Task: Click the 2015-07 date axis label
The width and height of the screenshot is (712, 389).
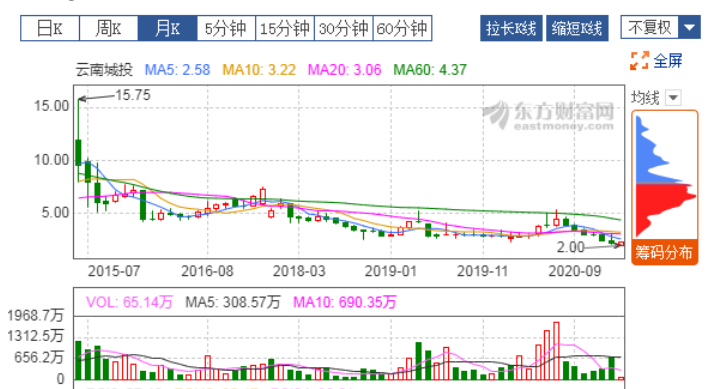Action: [x=114, y=271]
